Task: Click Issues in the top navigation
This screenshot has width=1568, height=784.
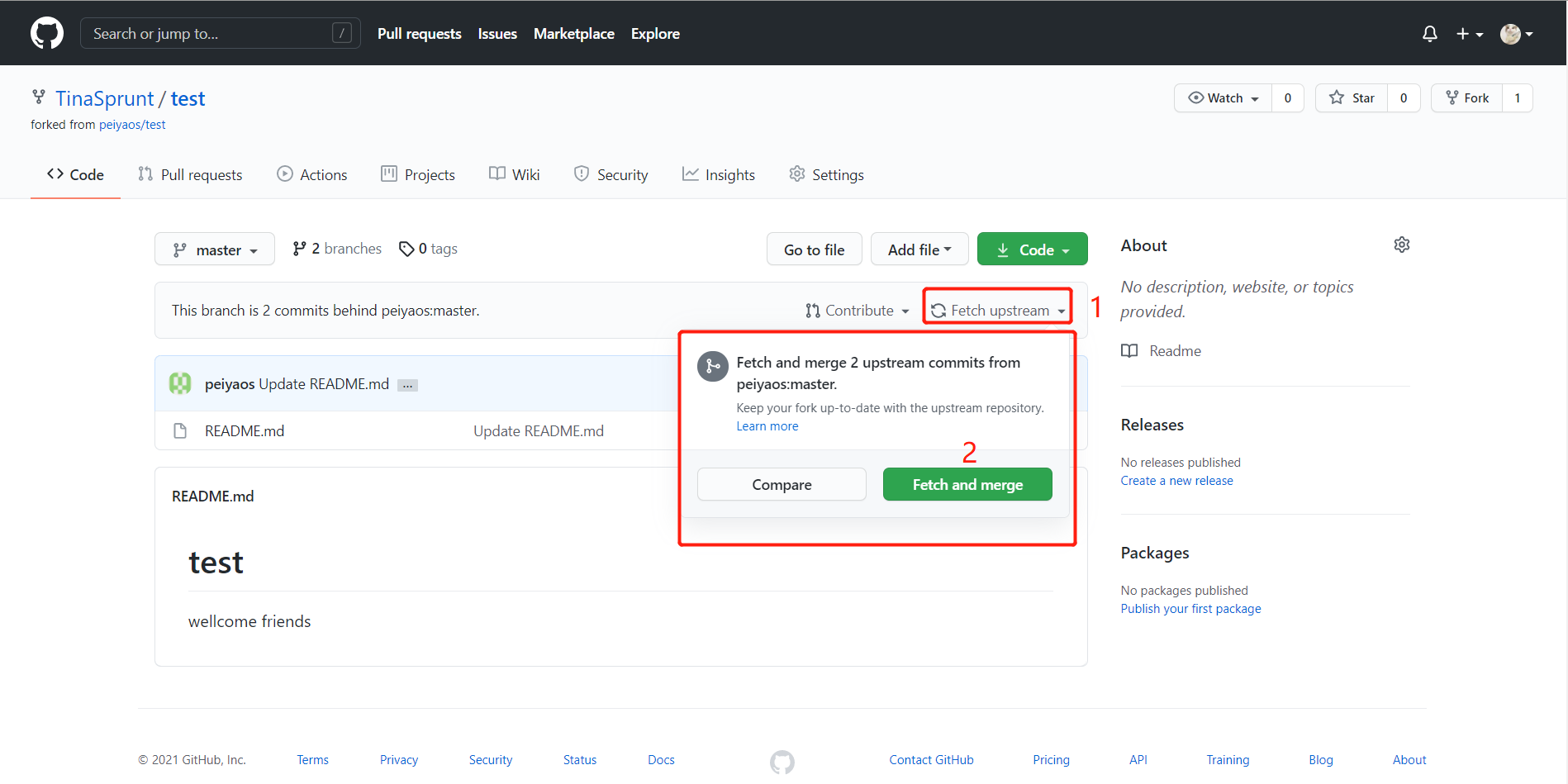Action: coord(497,34)
